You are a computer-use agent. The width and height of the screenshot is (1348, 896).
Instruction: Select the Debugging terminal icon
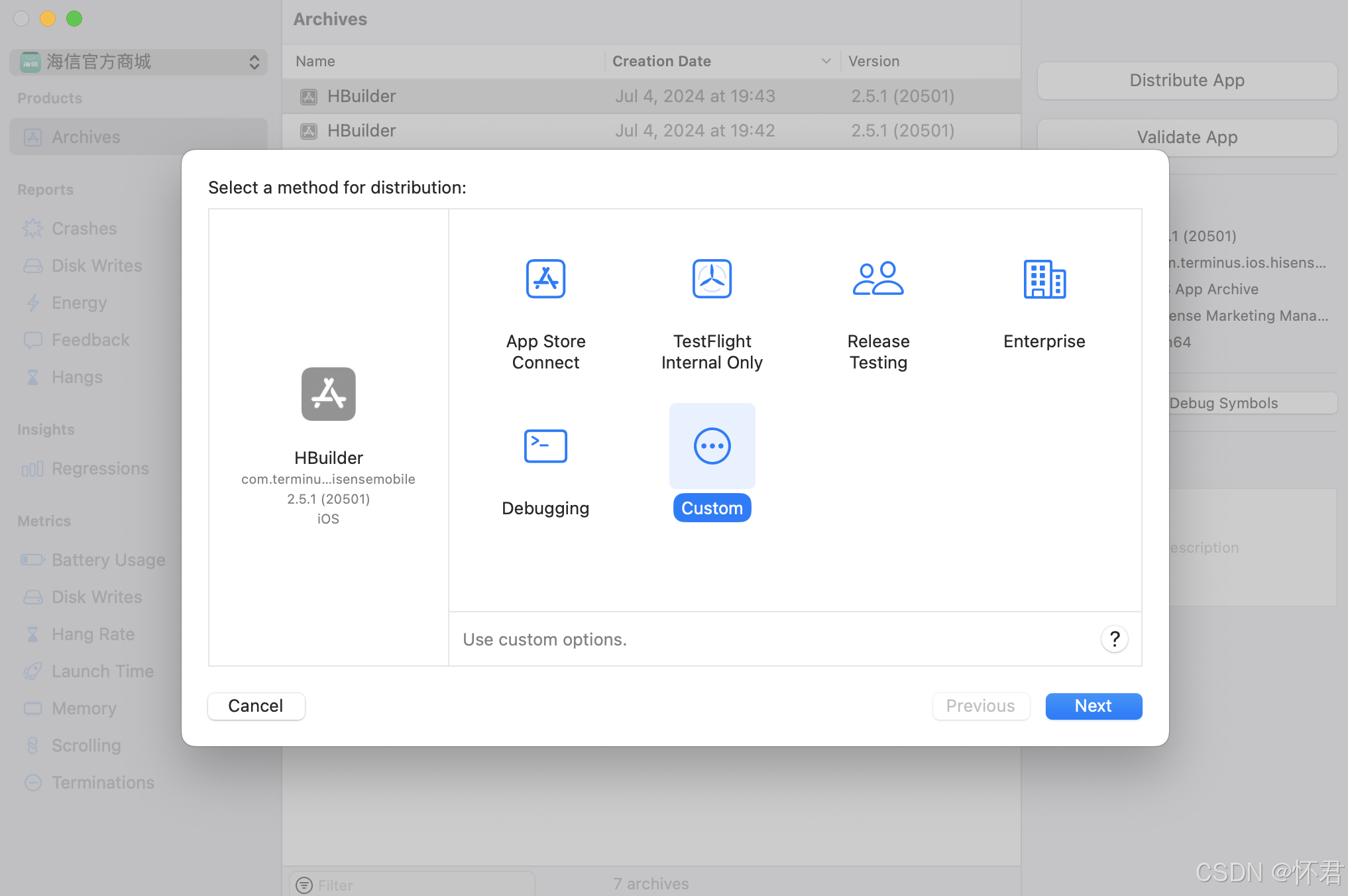coord(545,446)
